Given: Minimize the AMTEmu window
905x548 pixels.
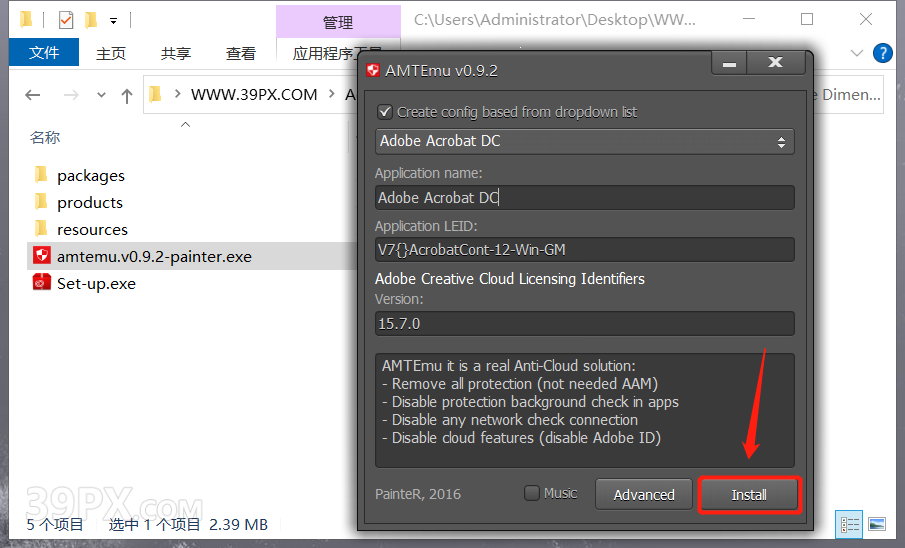Looking at the screenshot, I should click(730, 63).
